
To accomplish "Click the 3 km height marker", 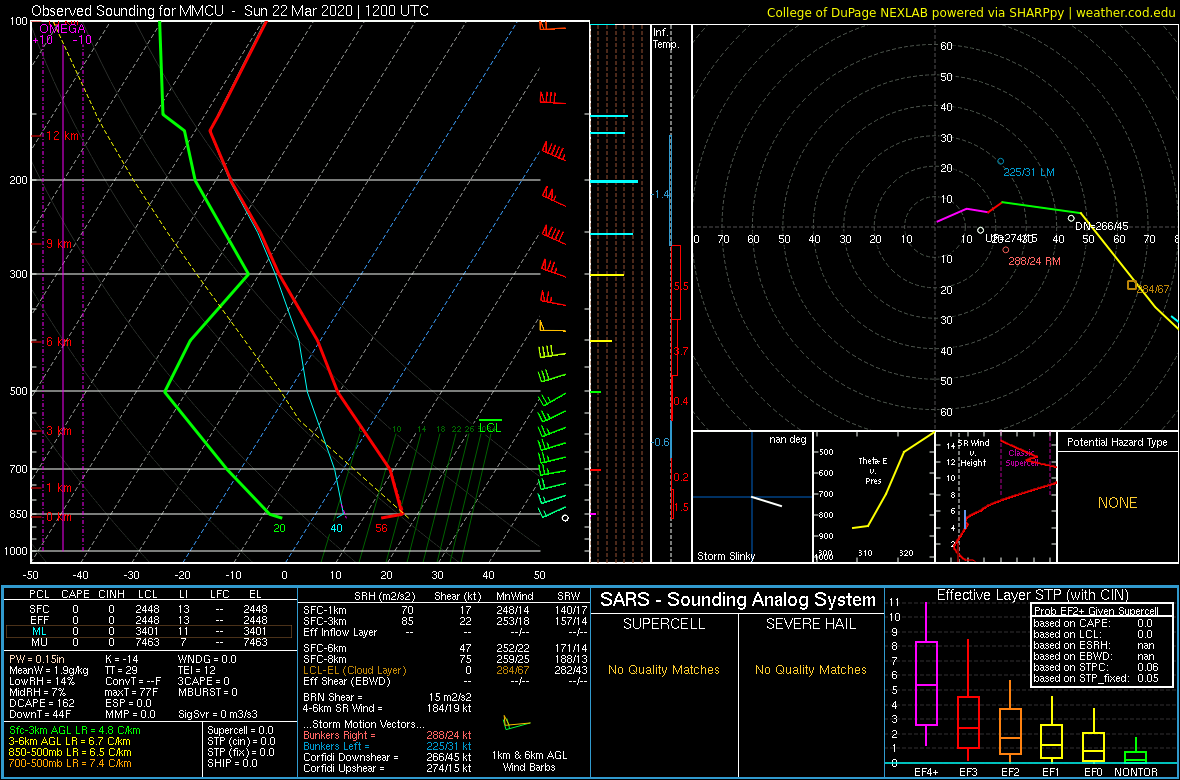I will [59, 431].
